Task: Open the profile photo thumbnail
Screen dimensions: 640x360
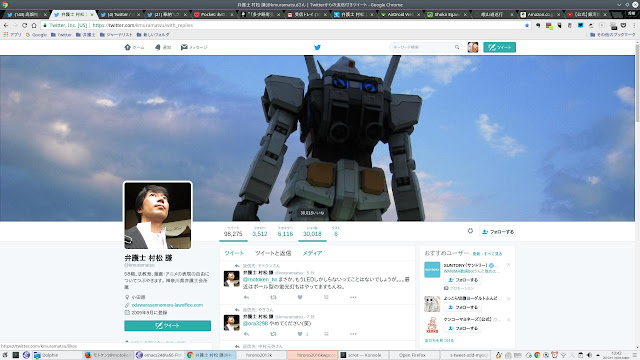Action: click(x=158, y=215)
